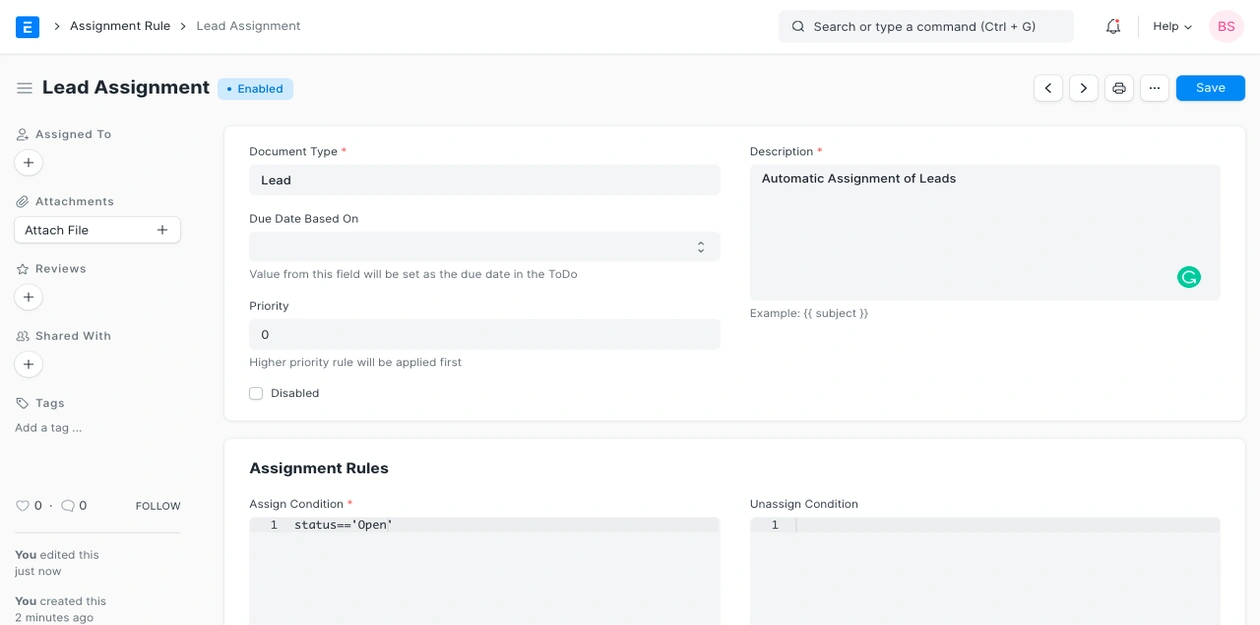Click the ERPNext home logo icon
This screenshot has width=1260, height=625.
[x=27, y=27]
